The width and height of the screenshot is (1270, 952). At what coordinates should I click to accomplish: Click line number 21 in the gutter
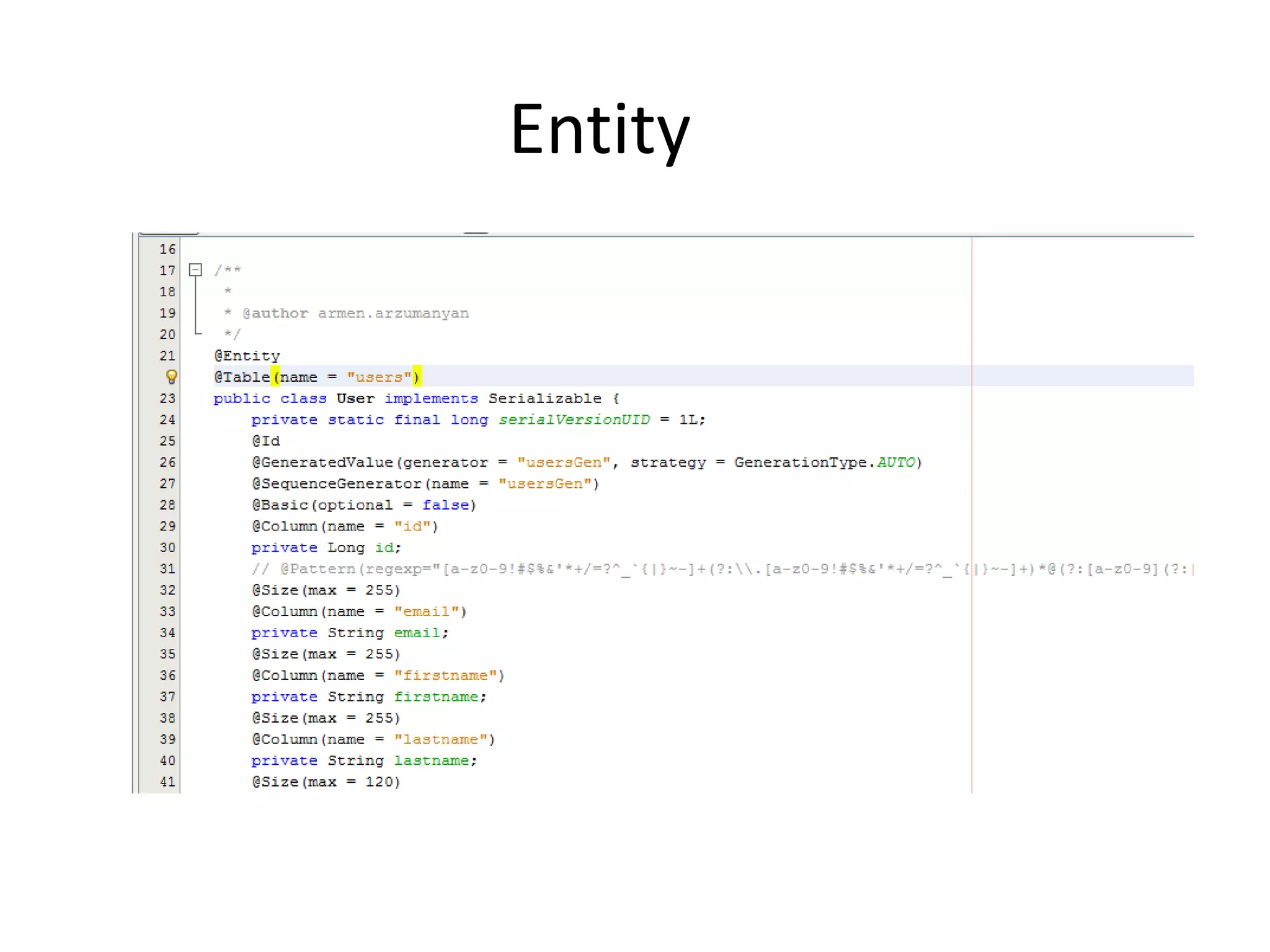pyautogui.click(x=167, y=356)
